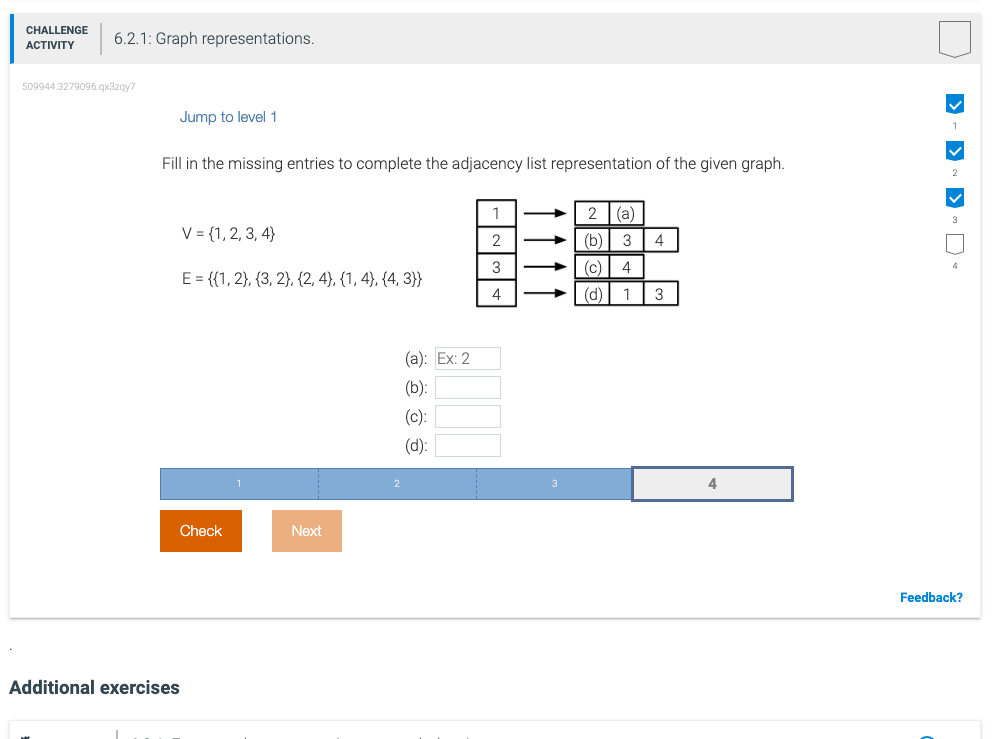Select step 3 on the progress bar

pyautogui.click(x=554, y=483)
